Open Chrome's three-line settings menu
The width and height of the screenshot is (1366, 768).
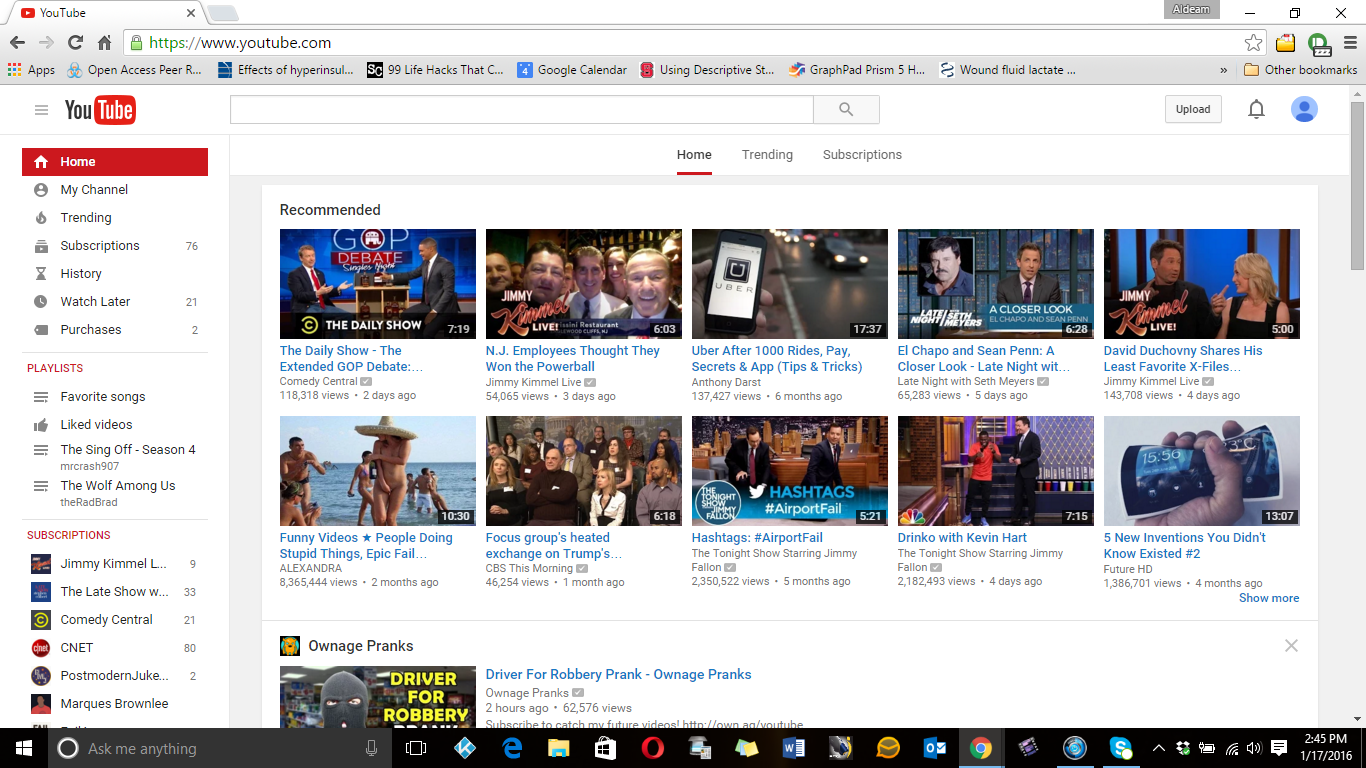[x=1350, y=43]
